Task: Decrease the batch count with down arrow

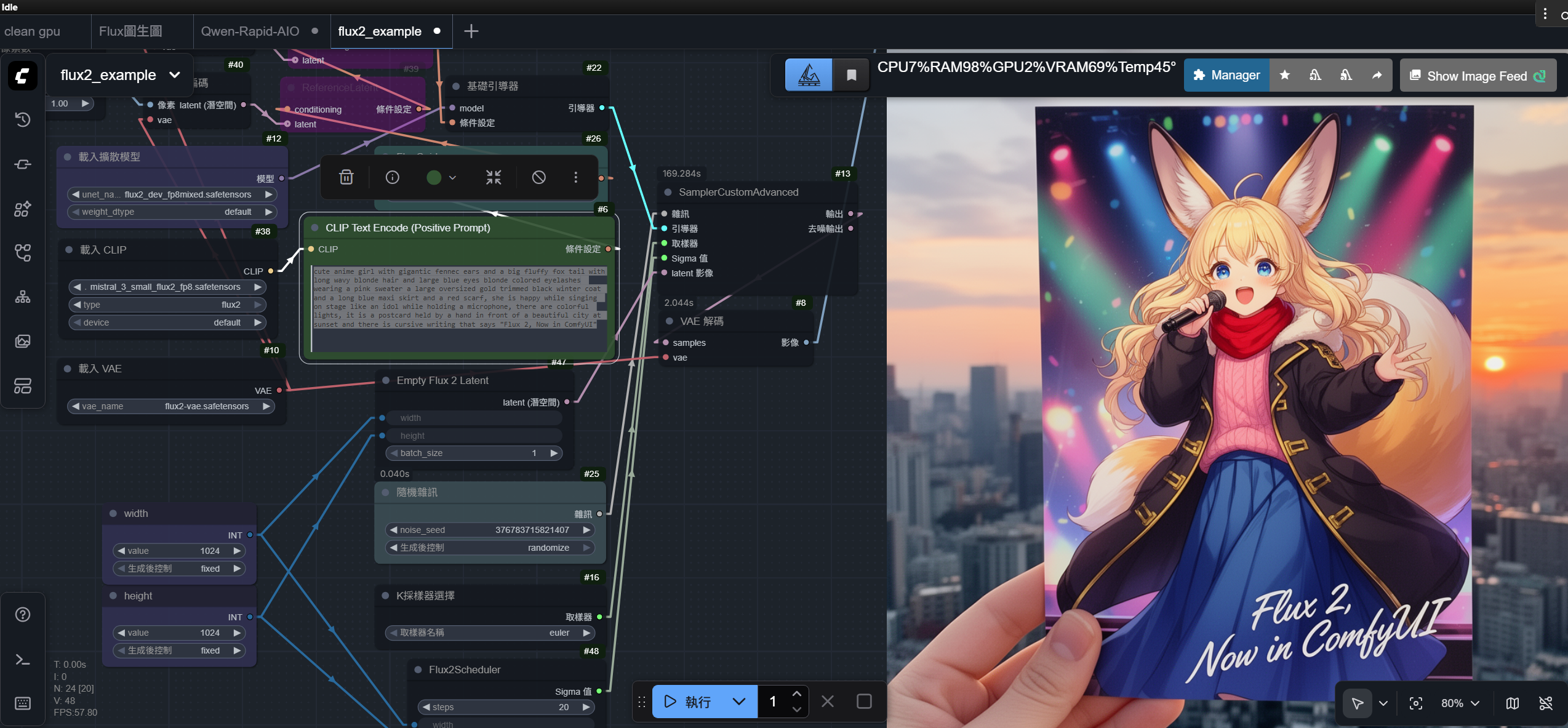Action: 797,710
